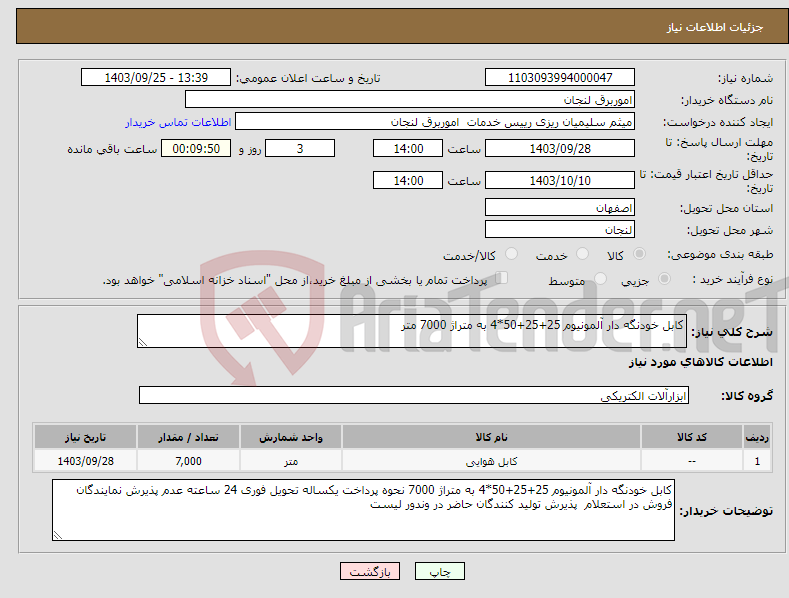Click the resize handle of buyer notes area
This screenshot has height=598, width=789.
(58, 535)
